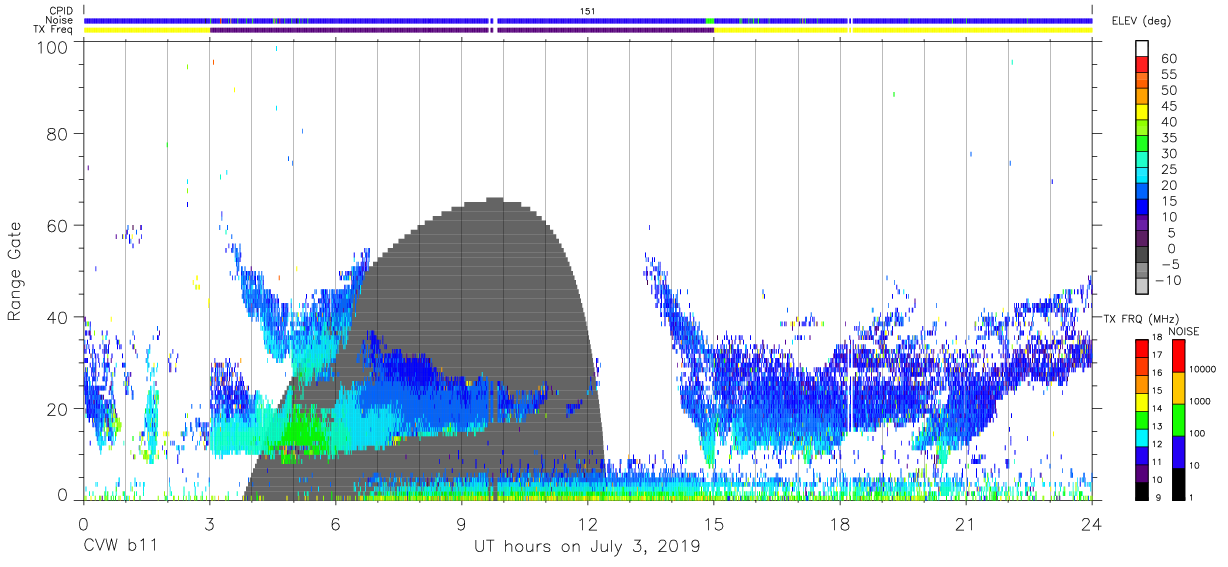Image resolution: width=1228 pixels, height=567 pixels.
Task: Click the 'UT hours on July 3, 2019' axis title
Action: [587, 547]
